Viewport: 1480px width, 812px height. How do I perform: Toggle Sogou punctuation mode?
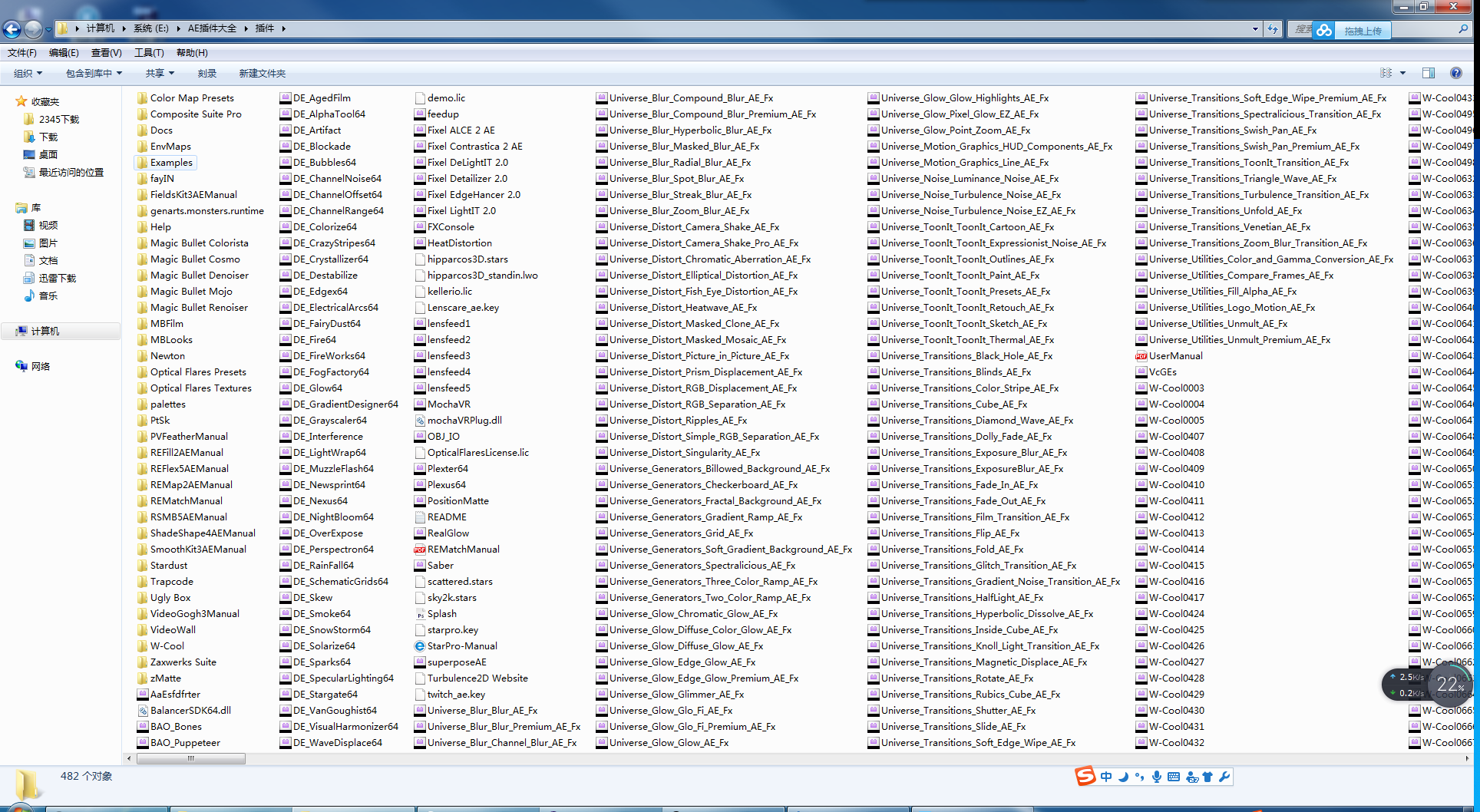(x=1139, y=777)
